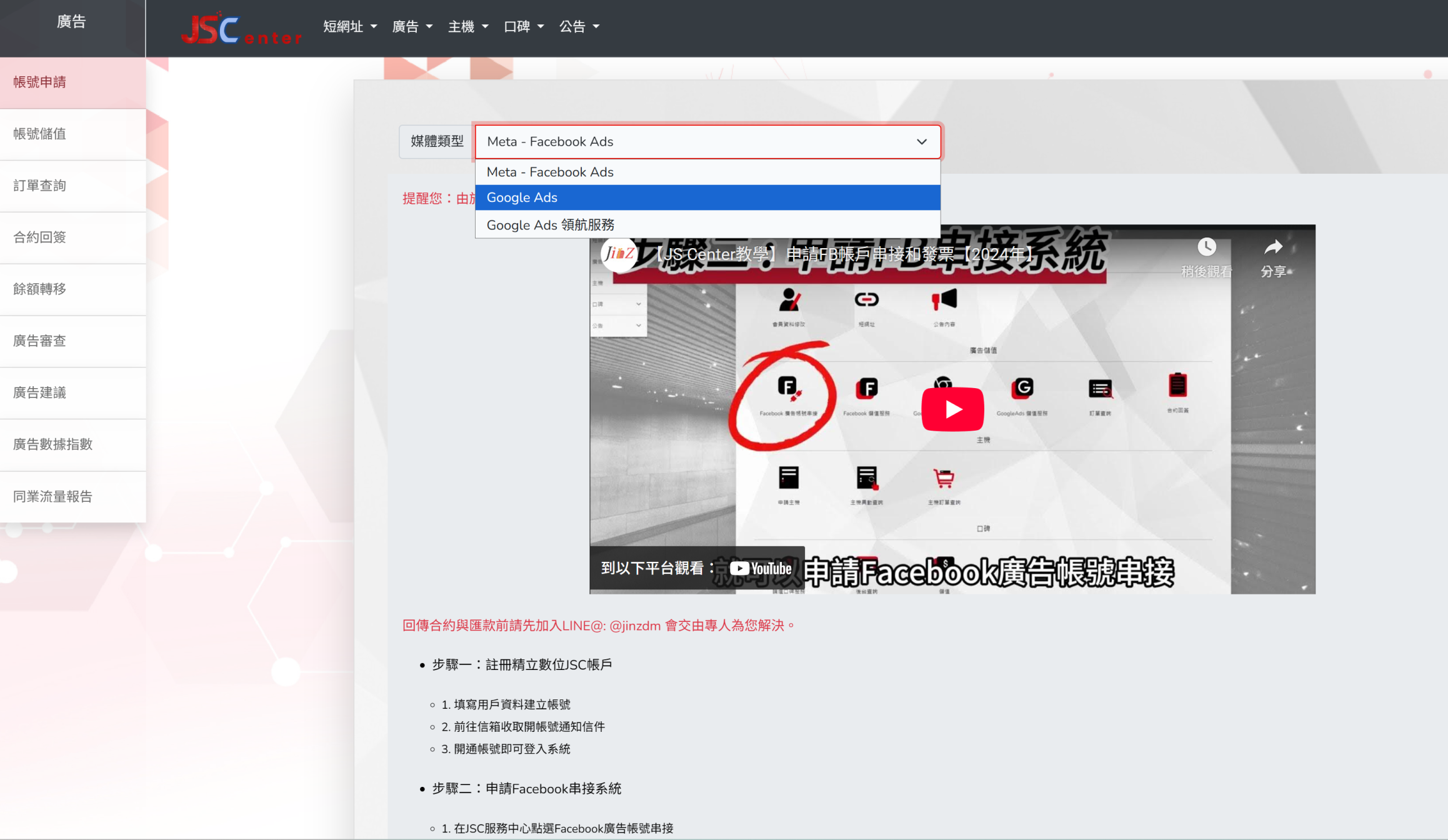Viewport: 1448px width, 840px height.
Task: Click the Watch Later clock icon
Action: click(1206, 247)
